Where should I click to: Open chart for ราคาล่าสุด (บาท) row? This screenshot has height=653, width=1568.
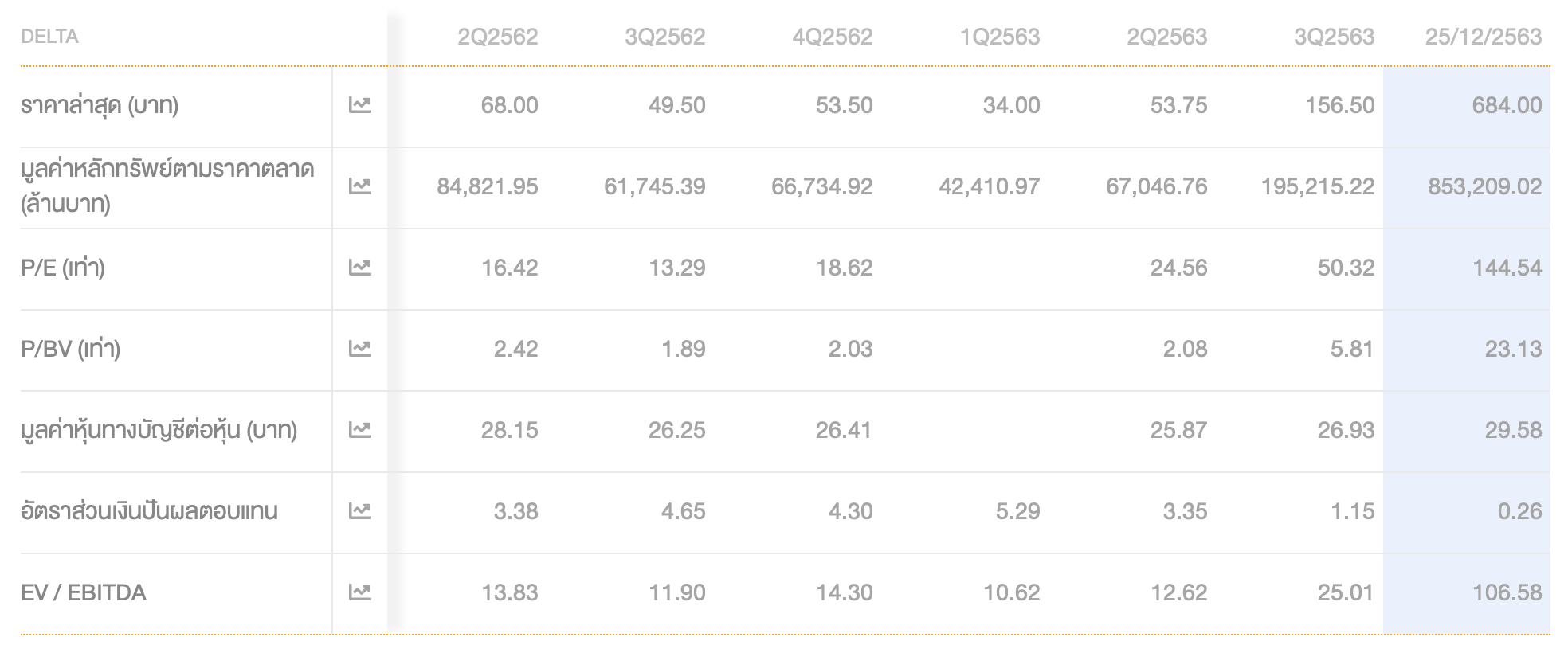[360, 105]
